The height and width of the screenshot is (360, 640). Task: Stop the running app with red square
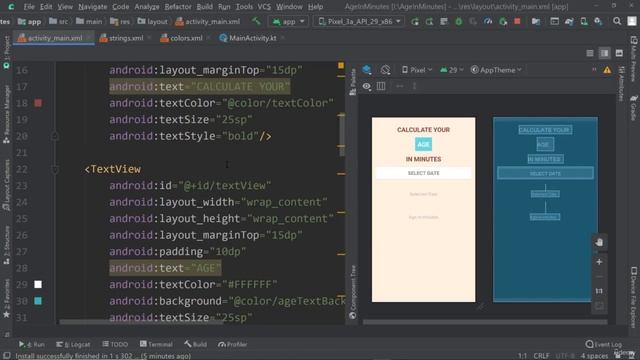point(517,21)
